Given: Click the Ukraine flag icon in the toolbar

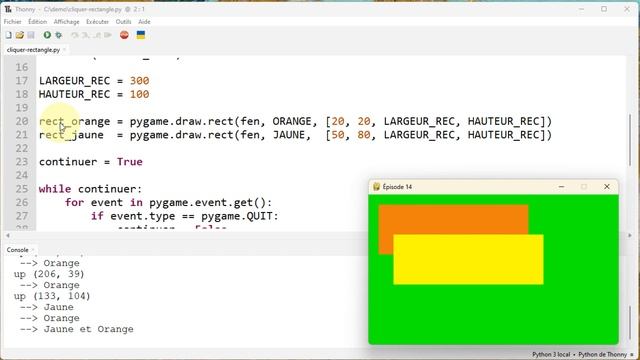Looking at the screenshot, I should [141, 35].
